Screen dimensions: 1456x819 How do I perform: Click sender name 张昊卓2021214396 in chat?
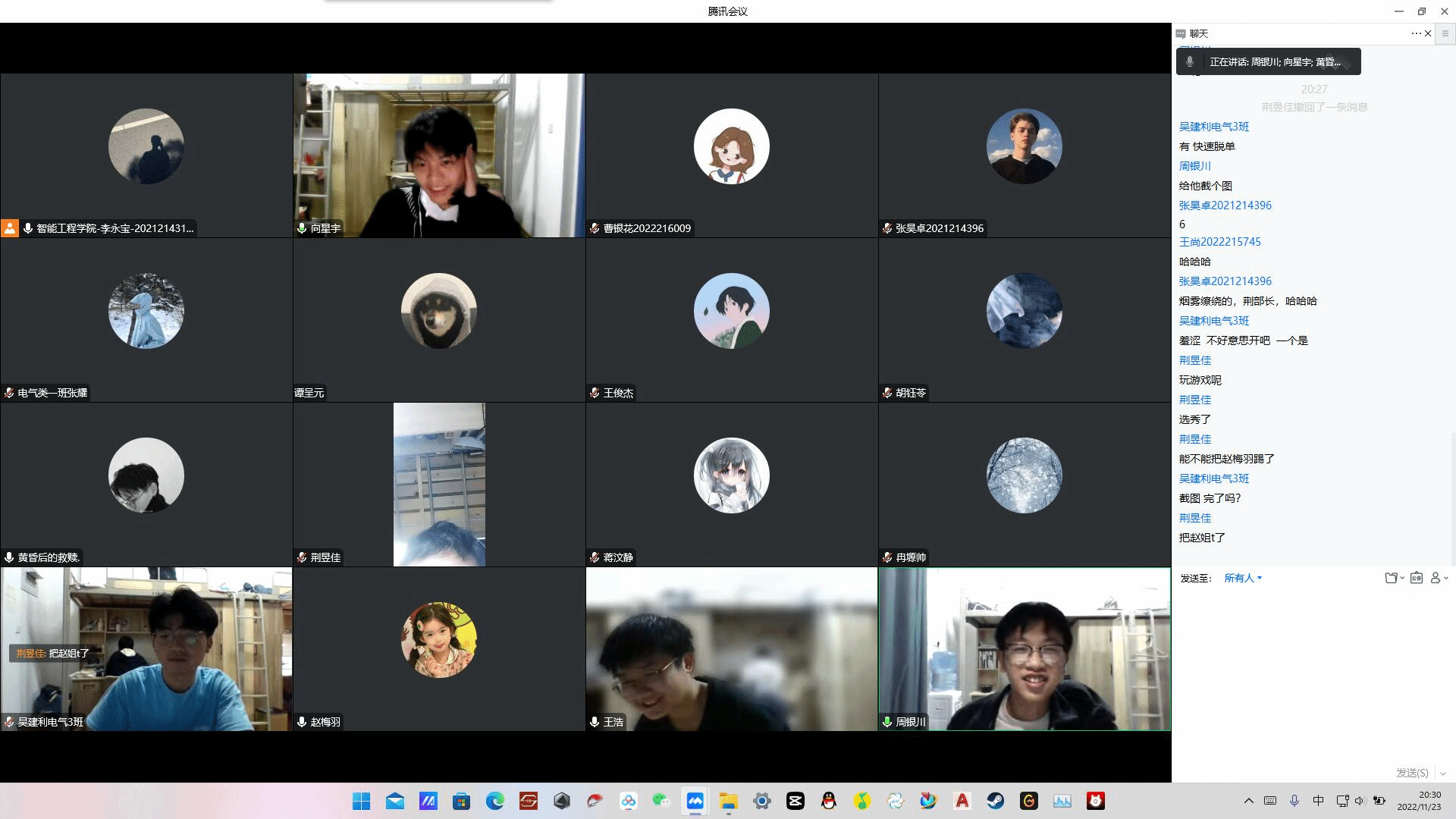pyautogui.click(x=1225, y=206)
